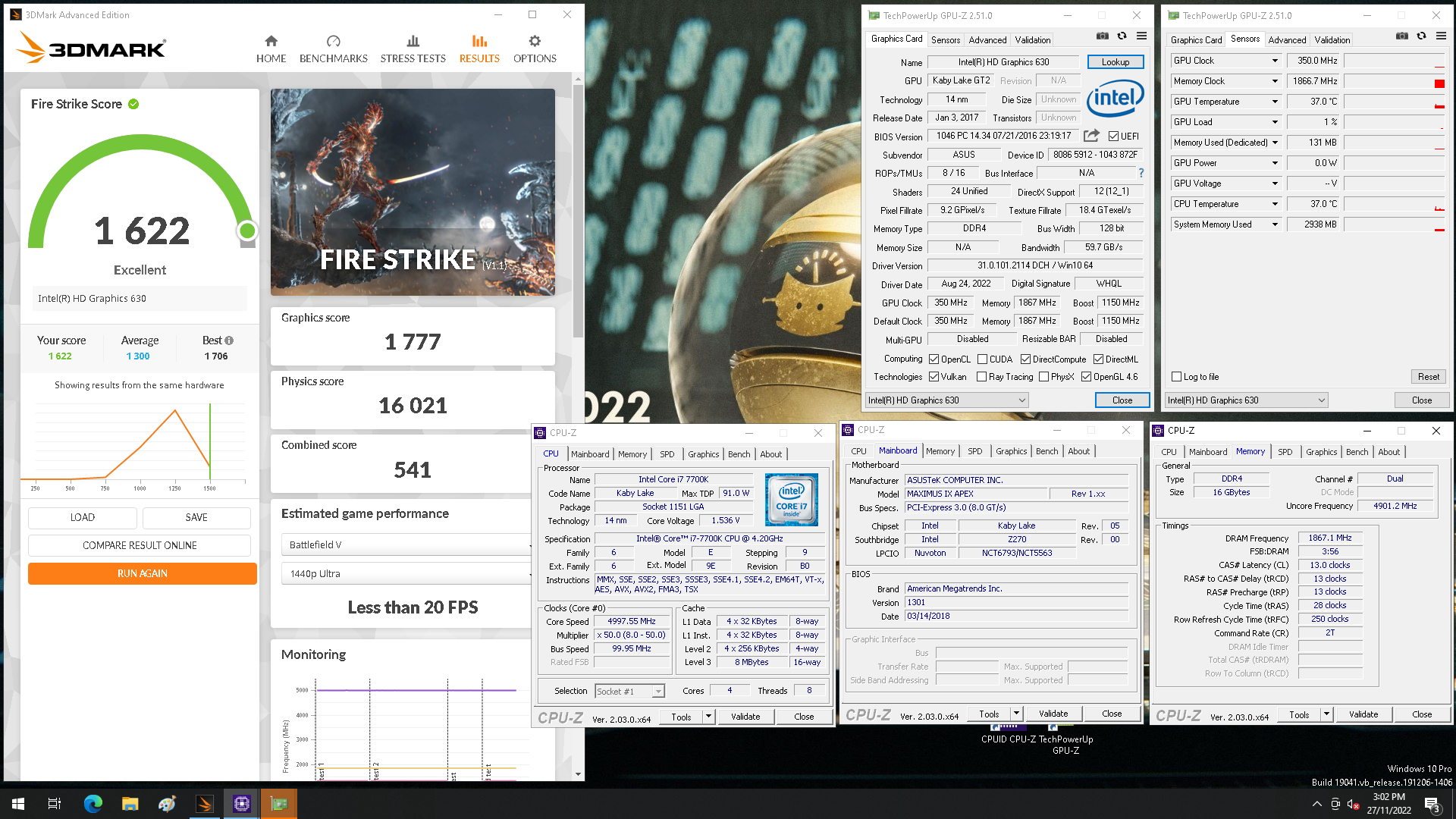Click refresh icon in GPU-Z Sensors window

(x=1421, y=36)
